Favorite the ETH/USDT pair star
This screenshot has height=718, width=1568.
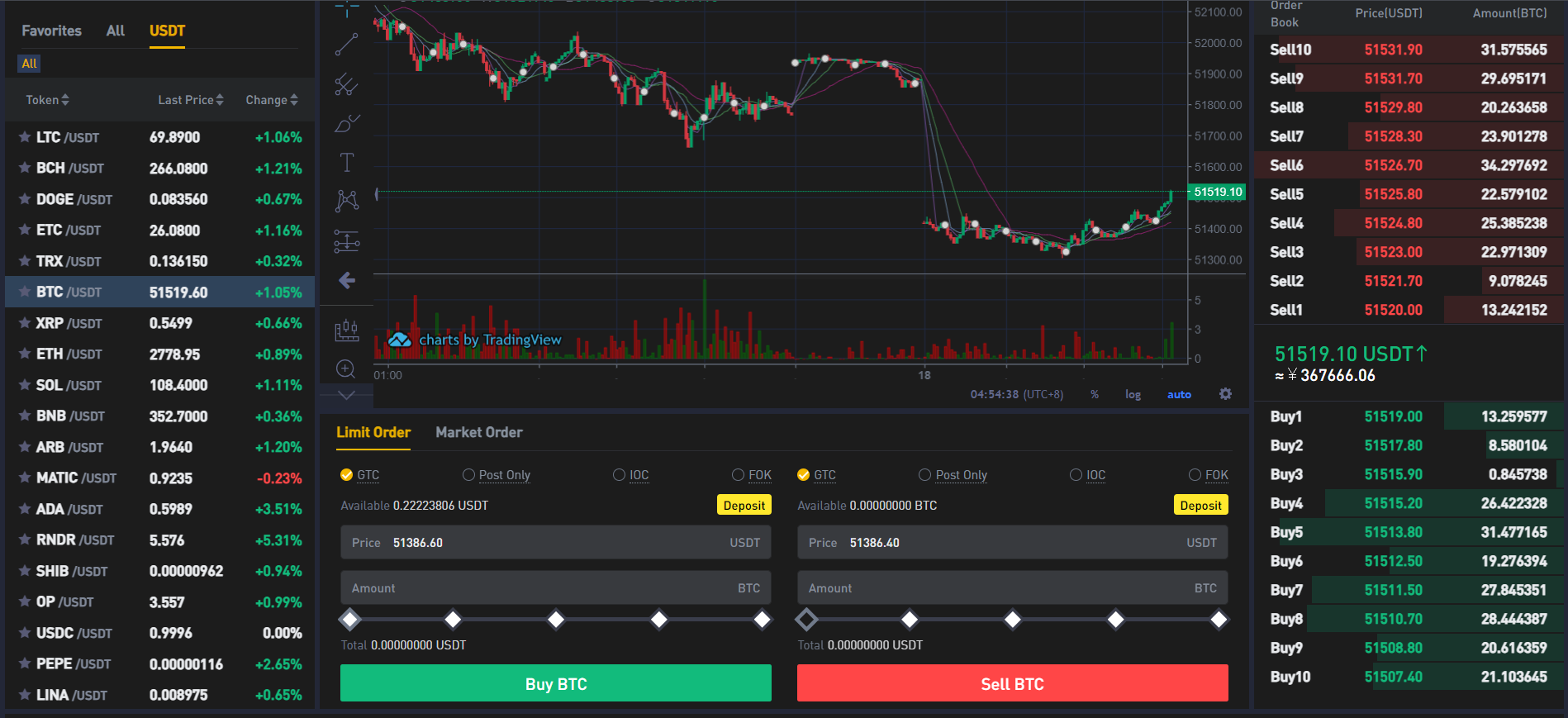[25, 354]
